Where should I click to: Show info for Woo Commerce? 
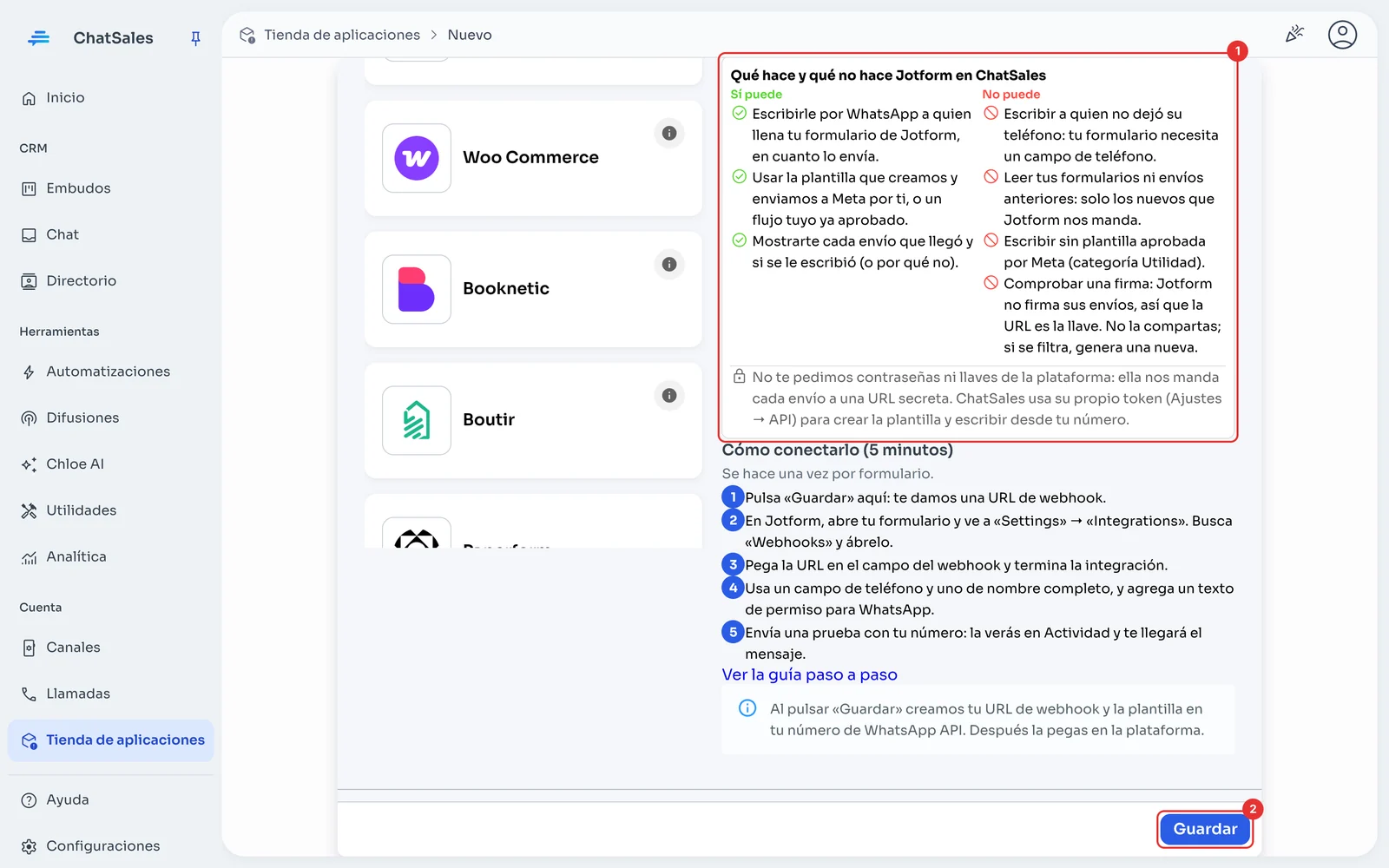tap(669, 134)
